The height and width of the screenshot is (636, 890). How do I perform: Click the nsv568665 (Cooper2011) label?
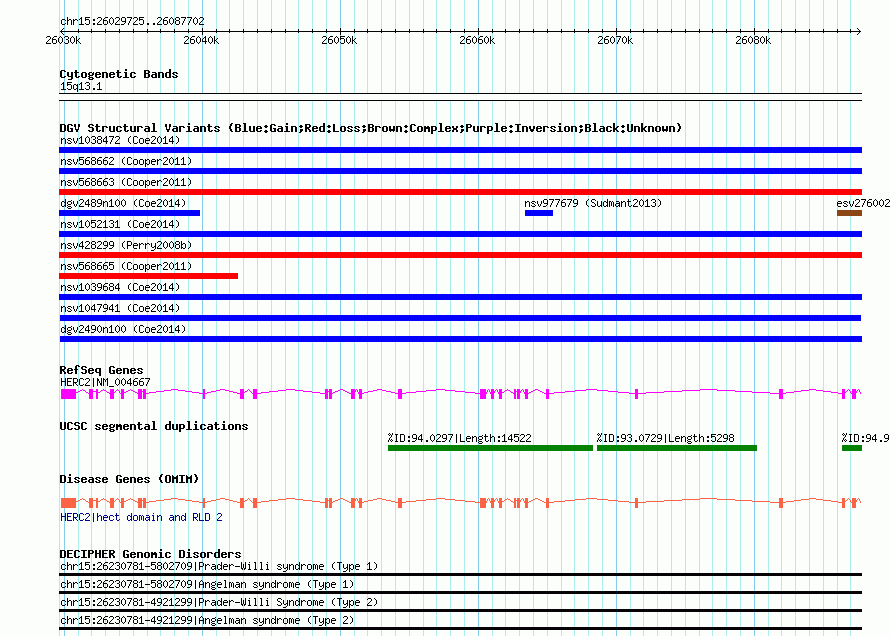click(126, 266)
